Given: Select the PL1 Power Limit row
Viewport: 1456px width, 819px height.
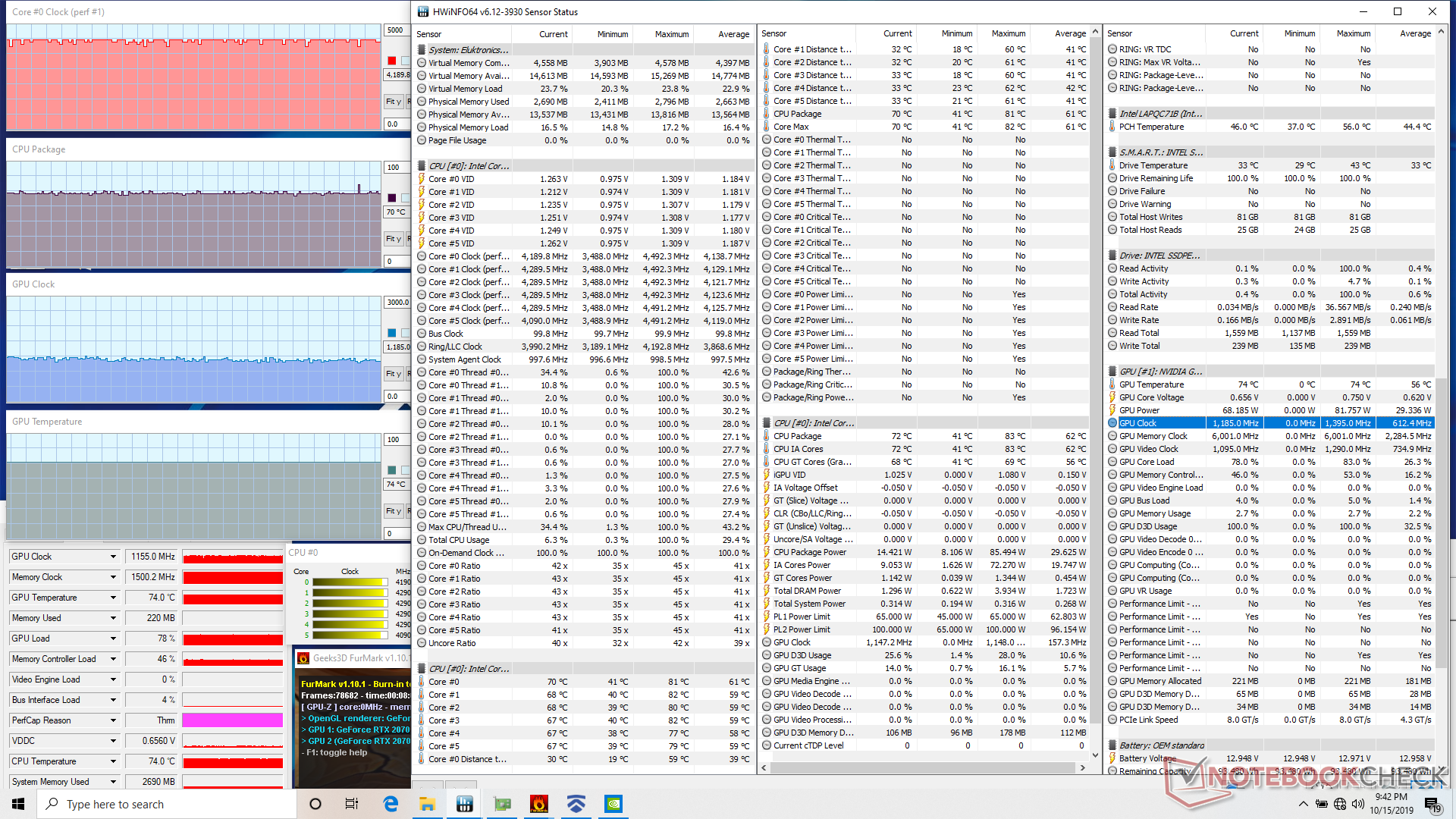Looking at the screenshot, I should tap(924, 617).
